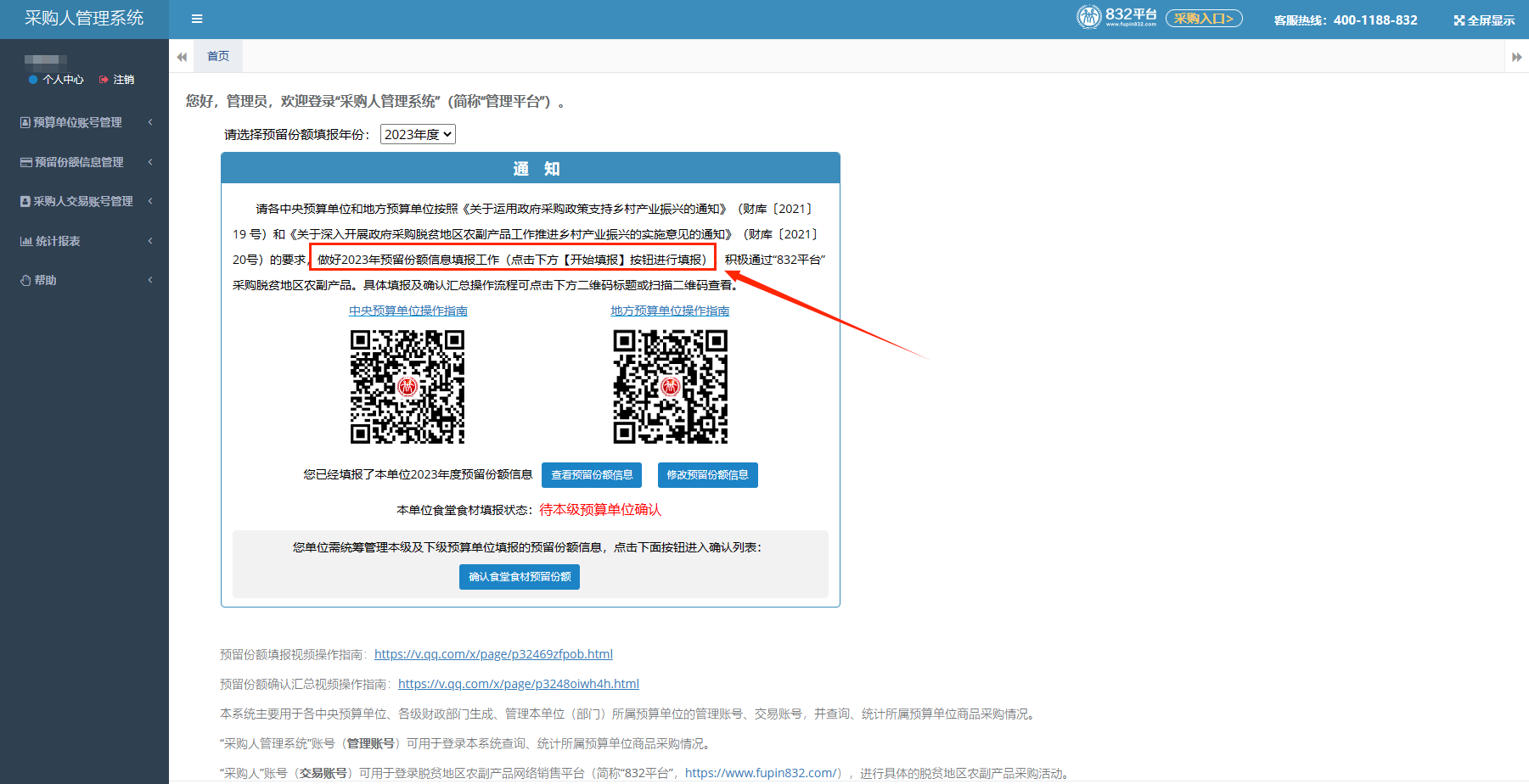The image size is (1529, 784).
Task: Click the 通 知 panel header
Action: coord(531,169)
